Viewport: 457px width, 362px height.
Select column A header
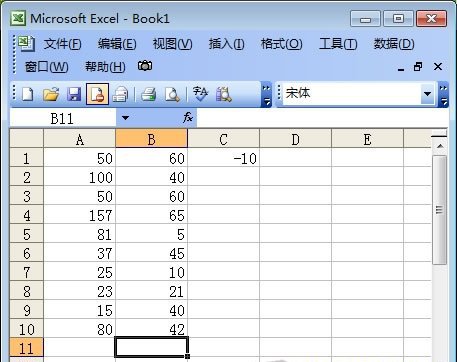[79, 139]
